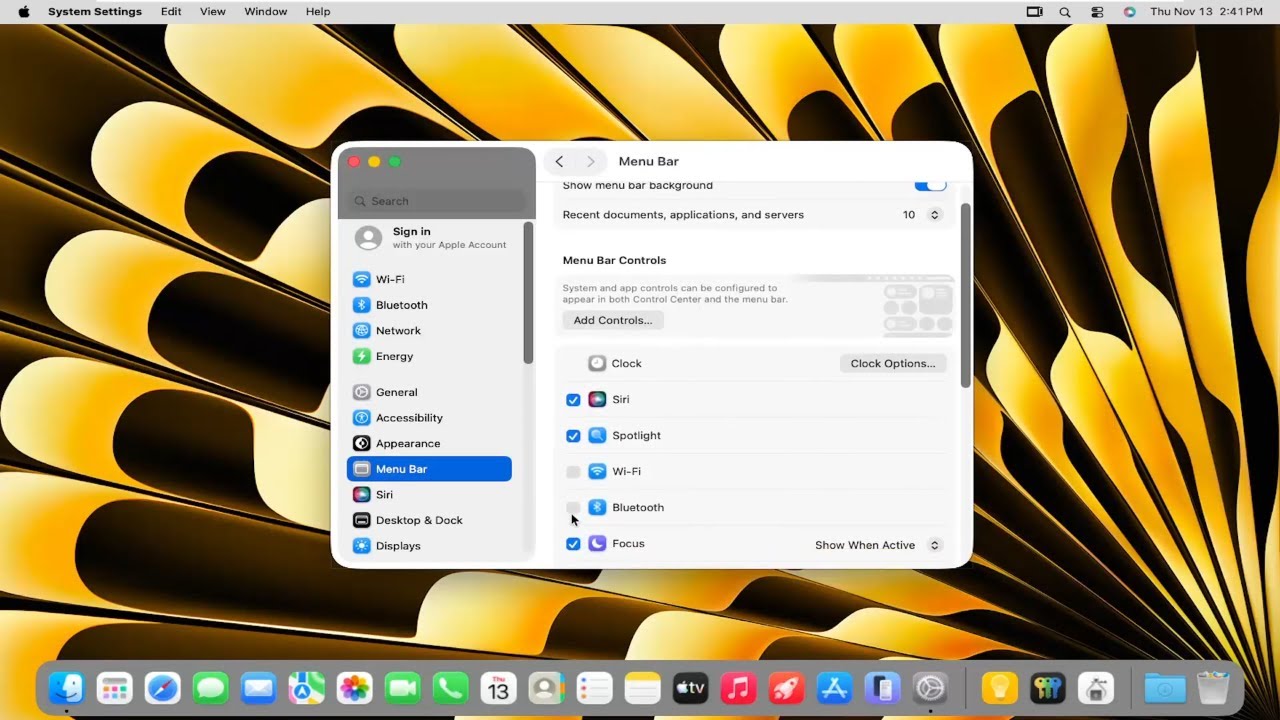Click the red rocket Dock icon

click(786, 688)
